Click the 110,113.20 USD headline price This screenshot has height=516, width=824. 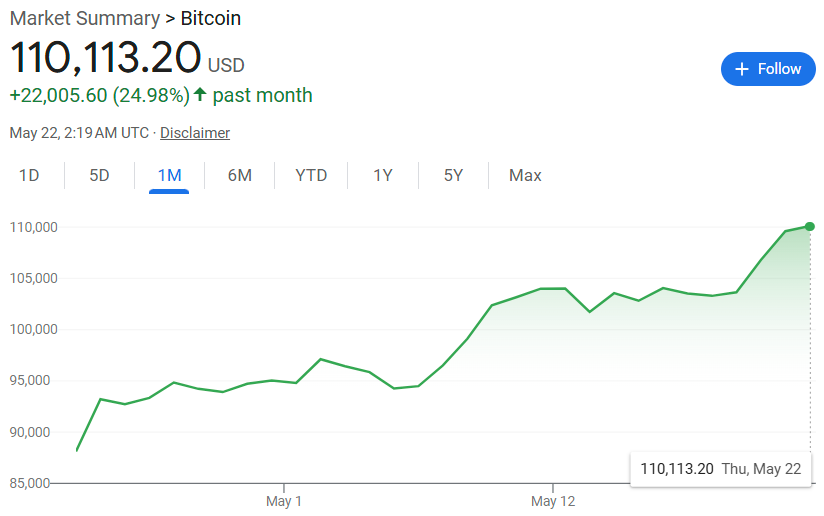(105, 58)
